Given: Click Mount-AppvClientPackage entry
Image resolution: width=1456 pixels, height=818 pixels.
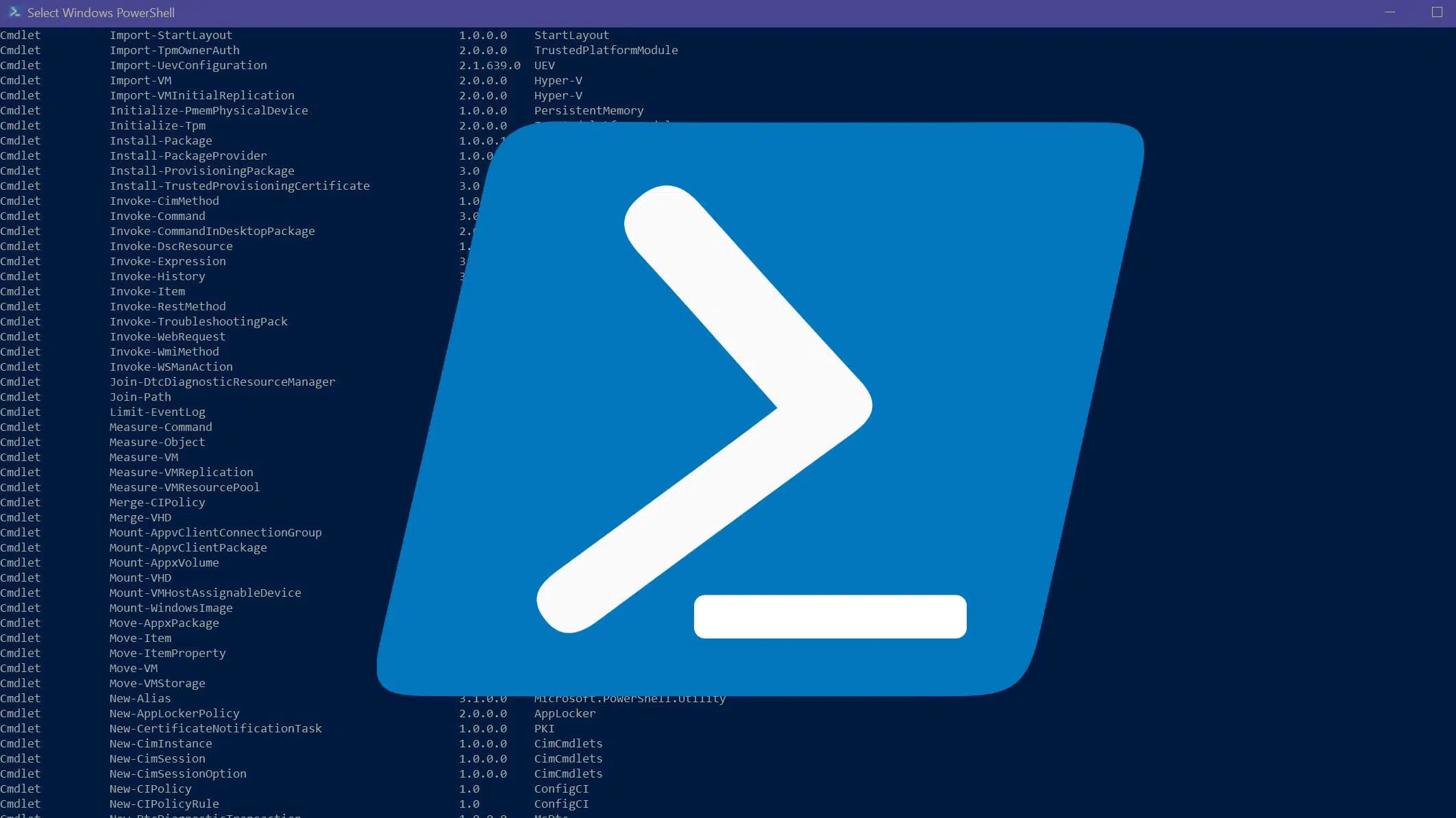Looking at the screenshot, I should click(x=188, y=548).
